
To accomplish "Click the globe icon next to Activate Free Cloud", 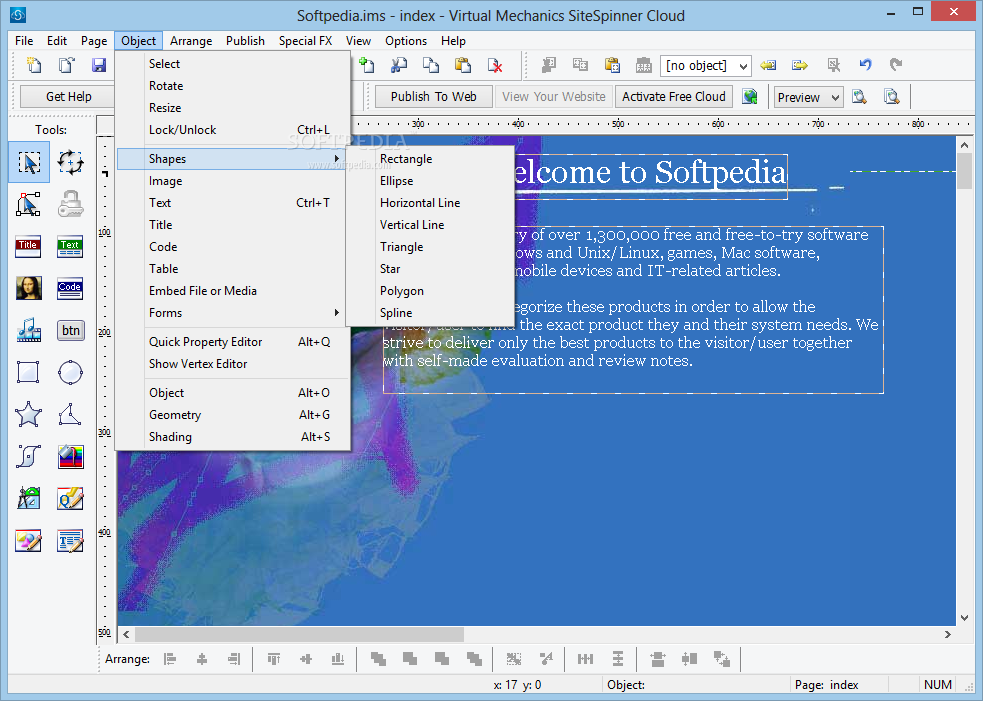I will [750, 97].
